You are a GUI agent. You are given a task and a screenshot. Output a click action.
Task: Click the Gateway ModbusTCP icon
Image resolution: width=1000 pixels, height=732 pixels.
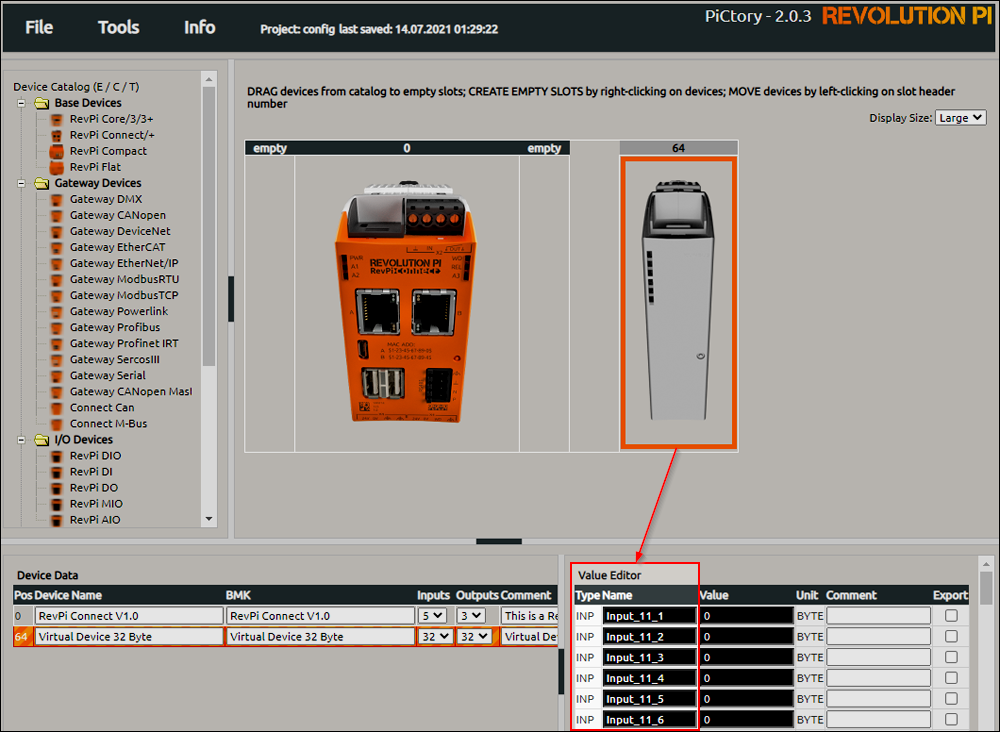coord(57,295)
